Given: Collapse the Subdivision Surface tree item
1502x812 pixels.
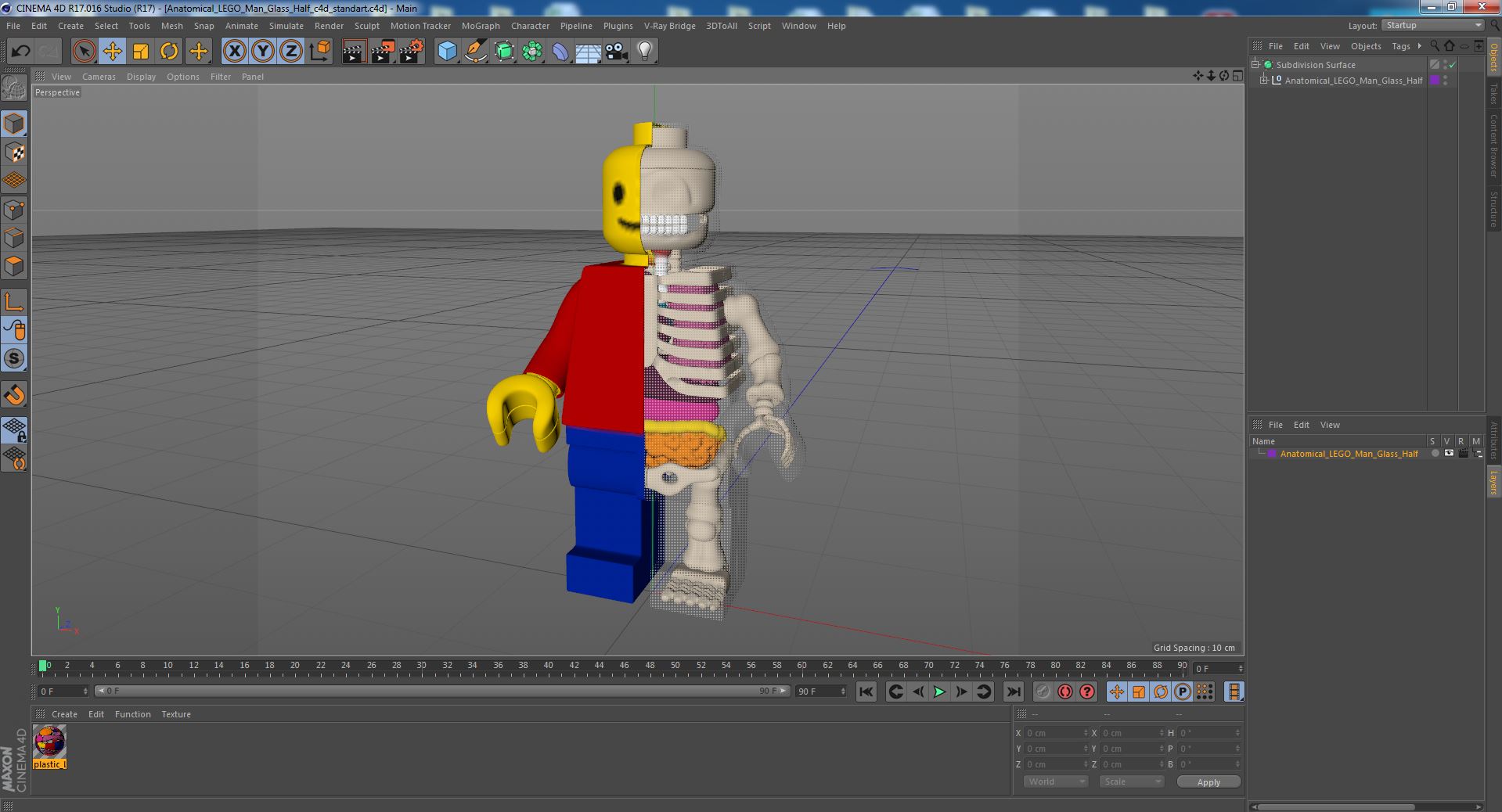Looking at the screenshot, I should point(1255,64).
